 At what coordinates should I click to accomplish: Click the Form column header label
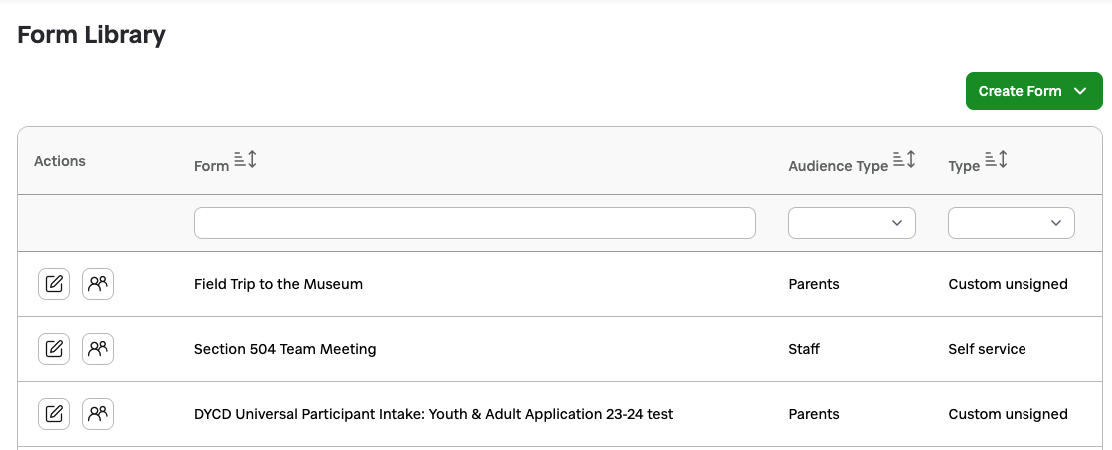(x=211, y=166)
